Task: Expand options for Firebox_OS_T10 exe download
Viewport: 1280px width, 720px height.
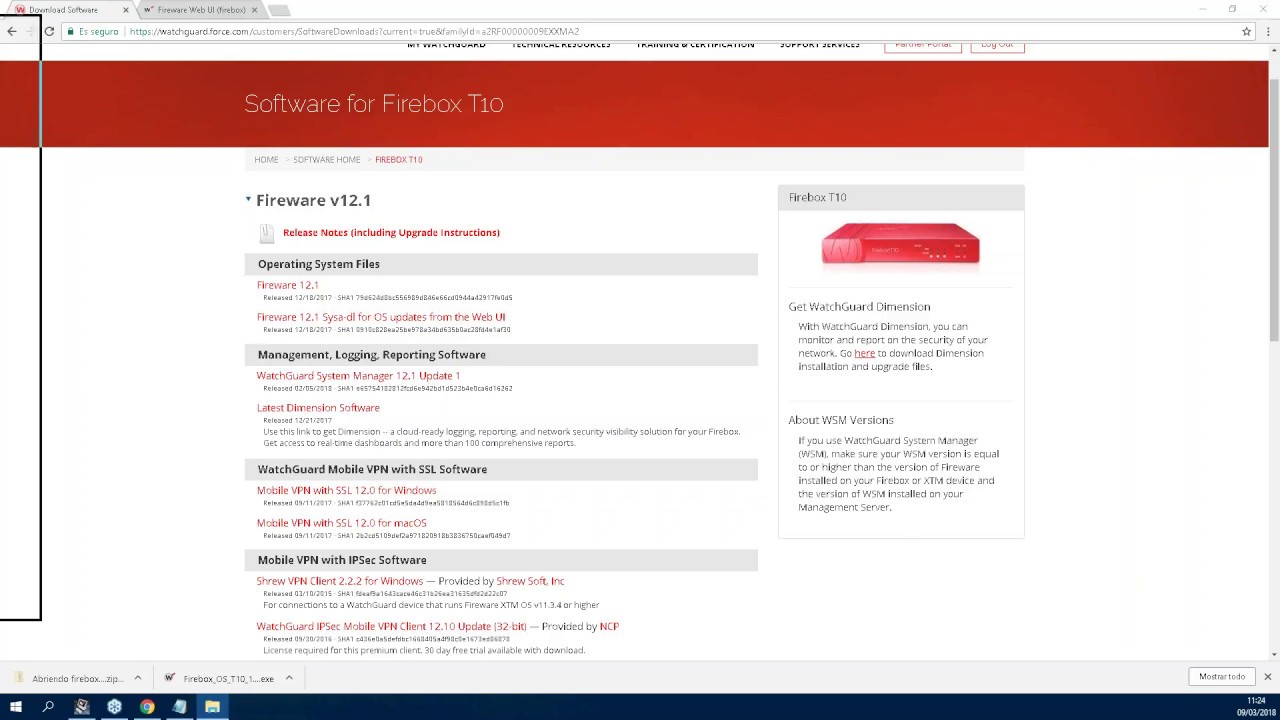Action: (289, 678)
